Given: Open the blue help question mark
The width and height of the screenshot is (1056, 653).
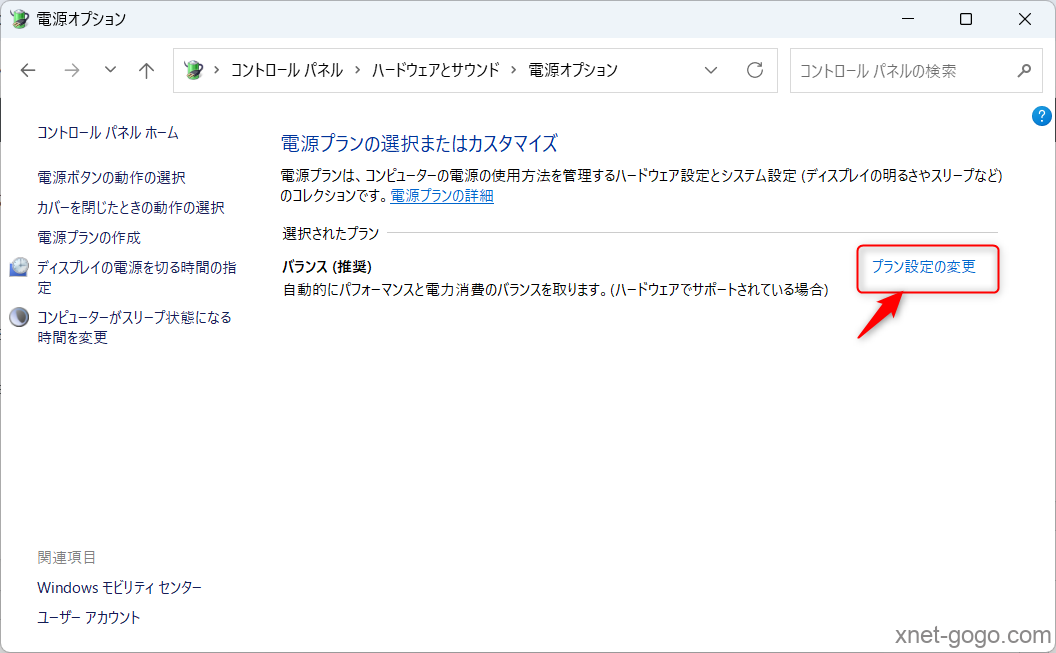Looking at the screenshot, I should point(1041,116).
